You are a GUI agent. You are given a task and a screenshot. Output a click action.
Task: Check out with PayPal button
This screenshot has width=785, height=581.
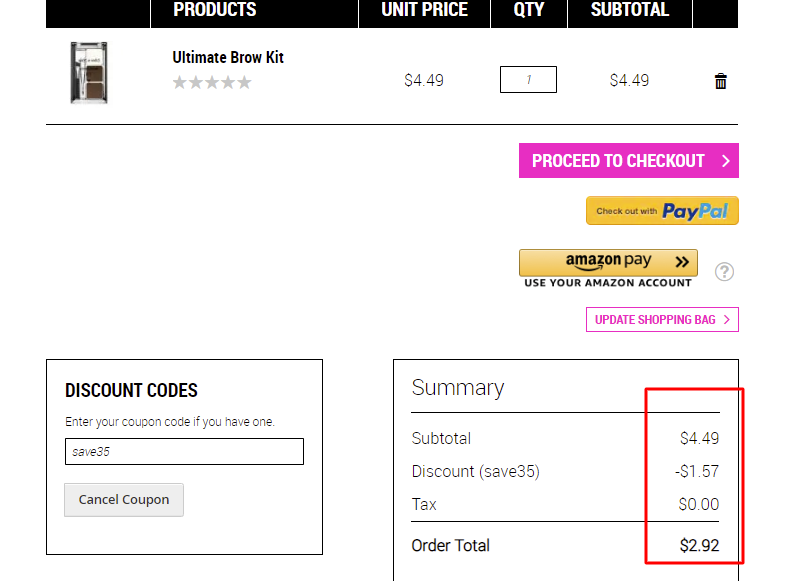tap(662, 211)
